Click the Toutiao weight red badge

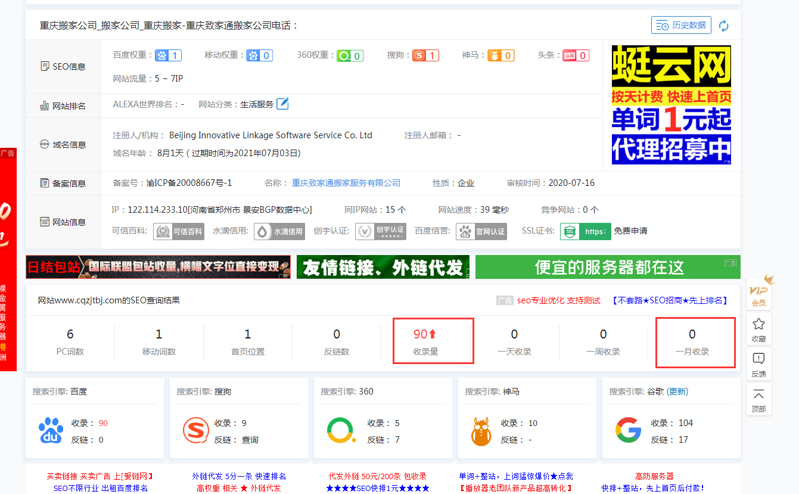click(576, 56)
